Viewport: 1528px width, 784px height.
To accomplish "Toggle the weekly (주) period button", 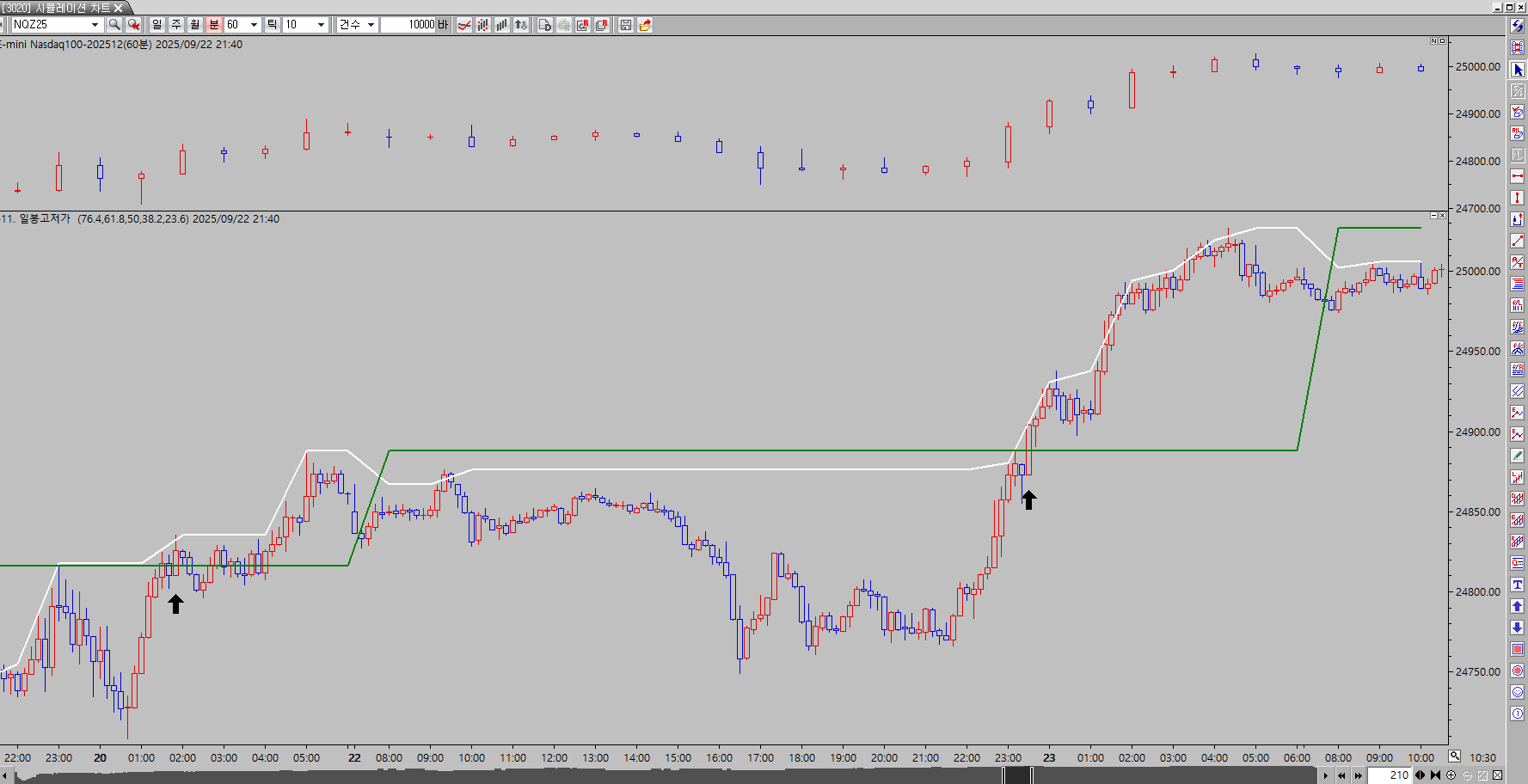I will tap(176, 25).
